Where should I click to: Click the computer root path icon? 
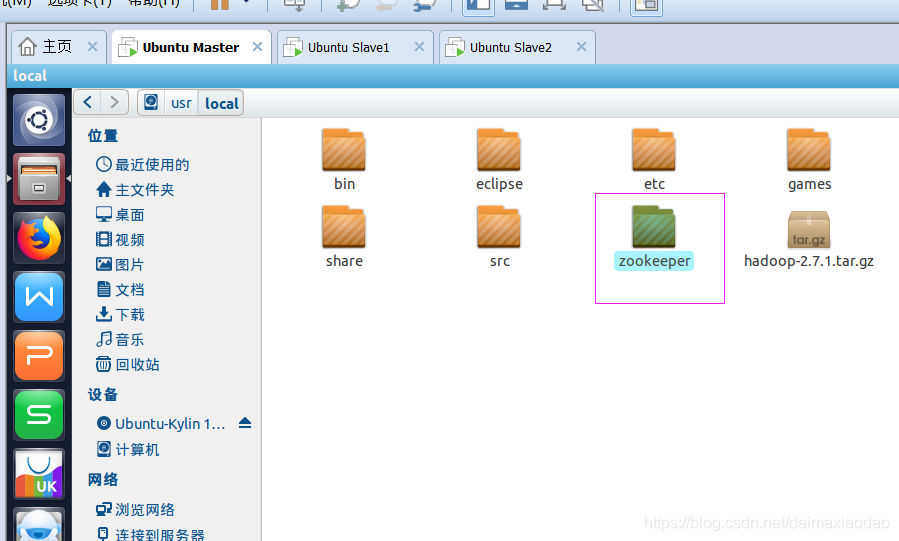coord(151,103)
